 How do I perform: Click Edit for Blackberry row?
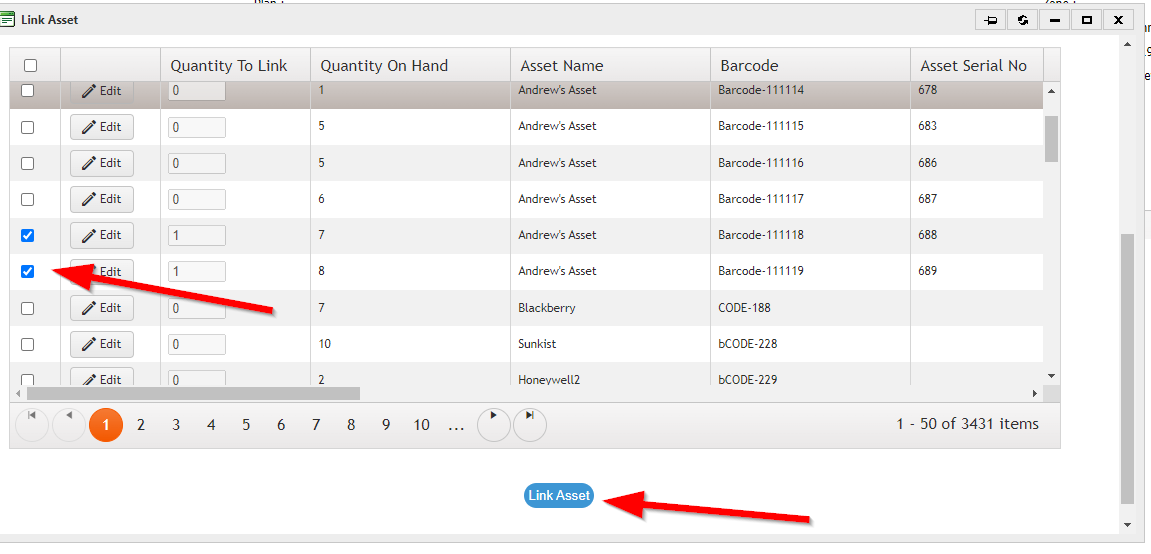[x=102, y=307]
